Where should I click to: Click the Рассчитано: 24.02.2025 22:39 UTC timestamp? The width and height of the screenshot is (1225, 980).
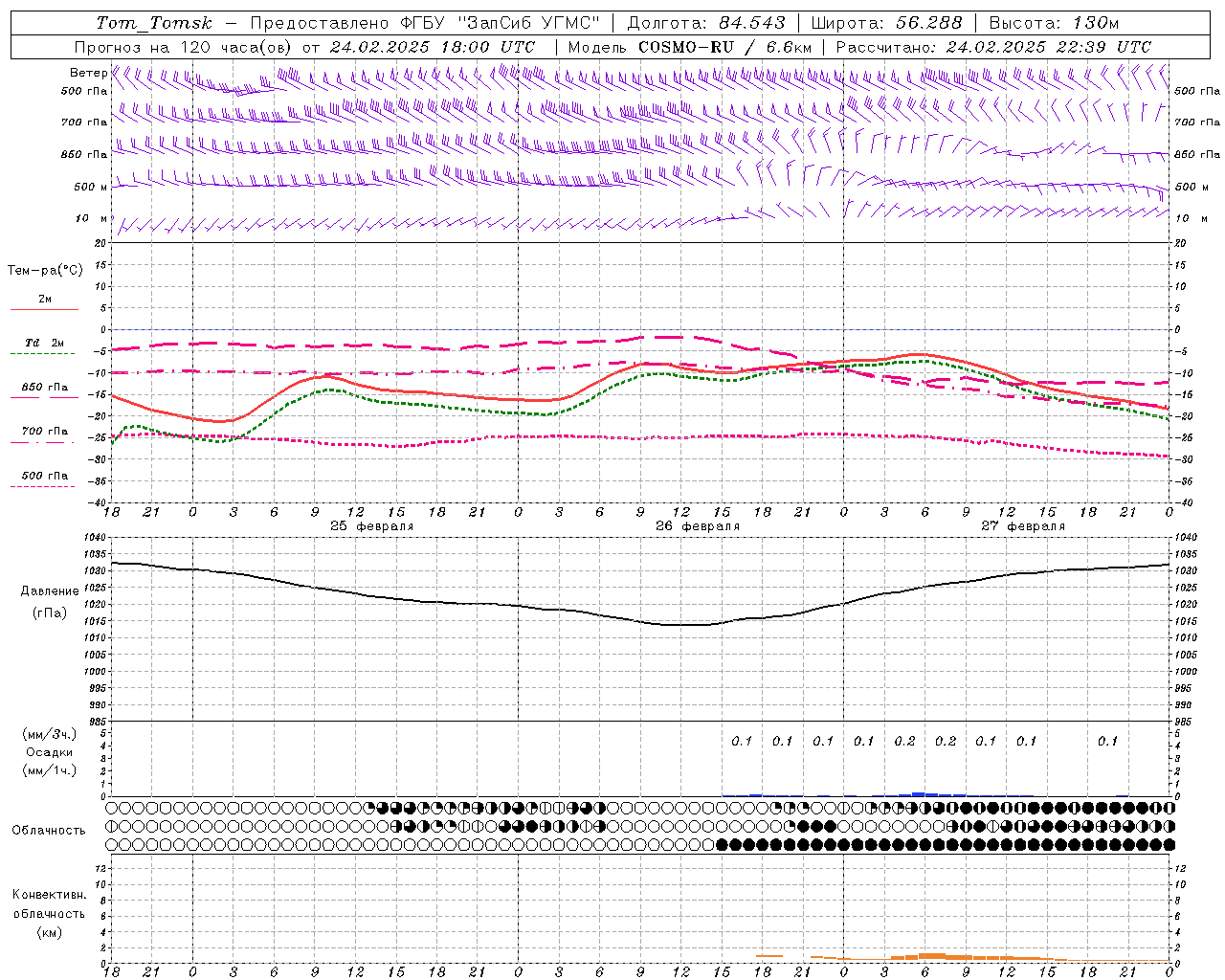coord(993,47)
